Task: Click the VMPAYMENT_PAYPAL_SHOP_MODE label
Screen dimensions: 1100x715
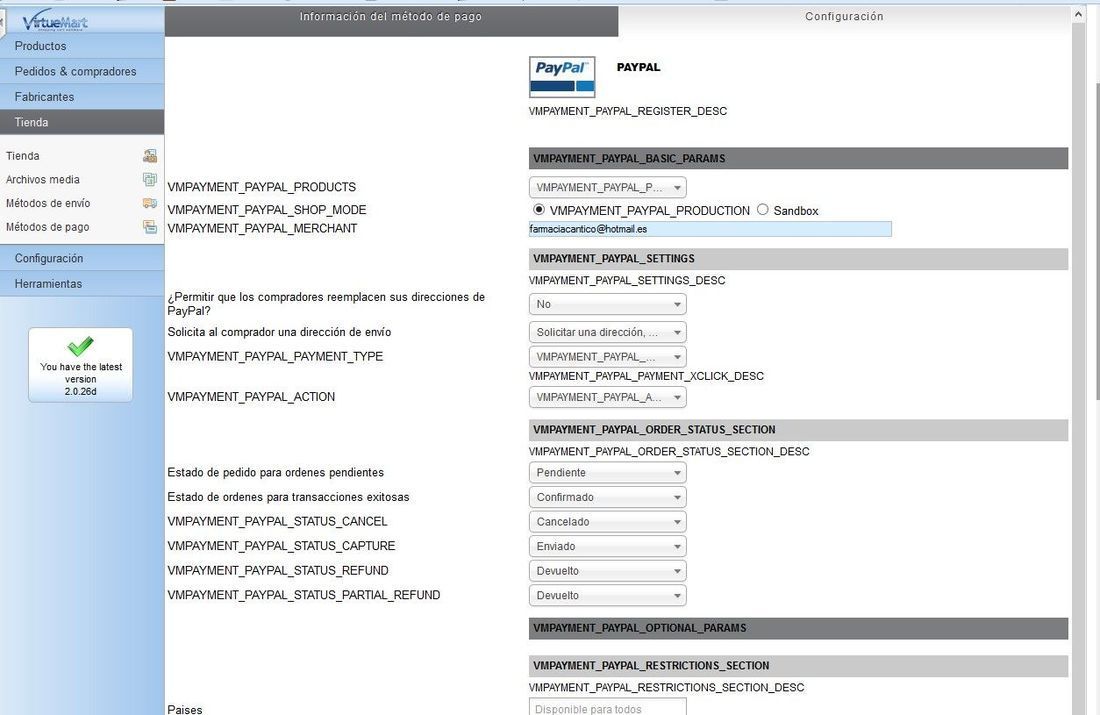Action: tap(267, 210)
